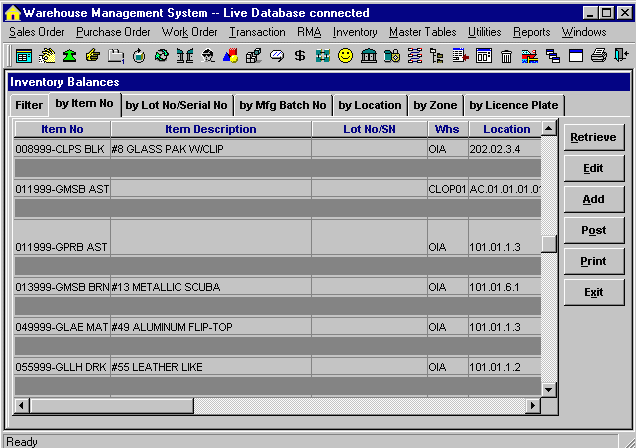The image size is (636, 448).
Task: Open the Filter tab
Action: point(29,105)
